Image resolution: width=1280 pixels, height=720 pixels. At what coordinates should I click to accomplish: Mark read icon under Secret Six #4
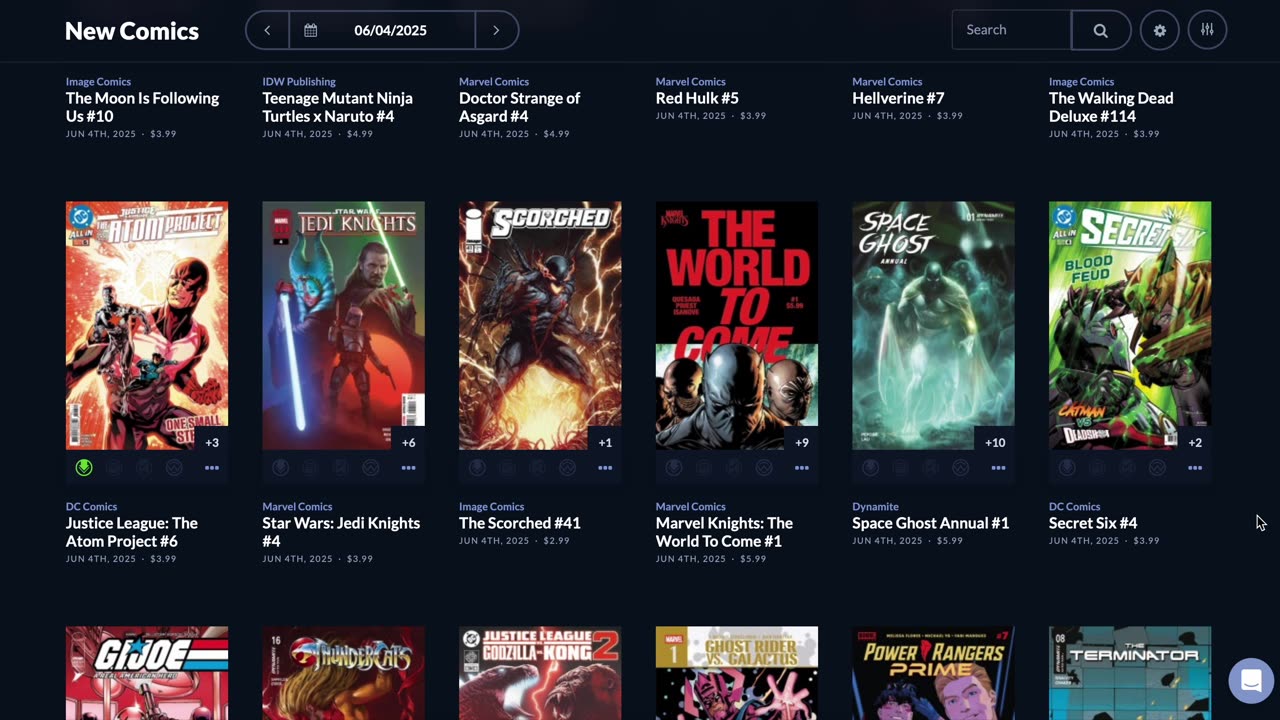(1127, 467)
